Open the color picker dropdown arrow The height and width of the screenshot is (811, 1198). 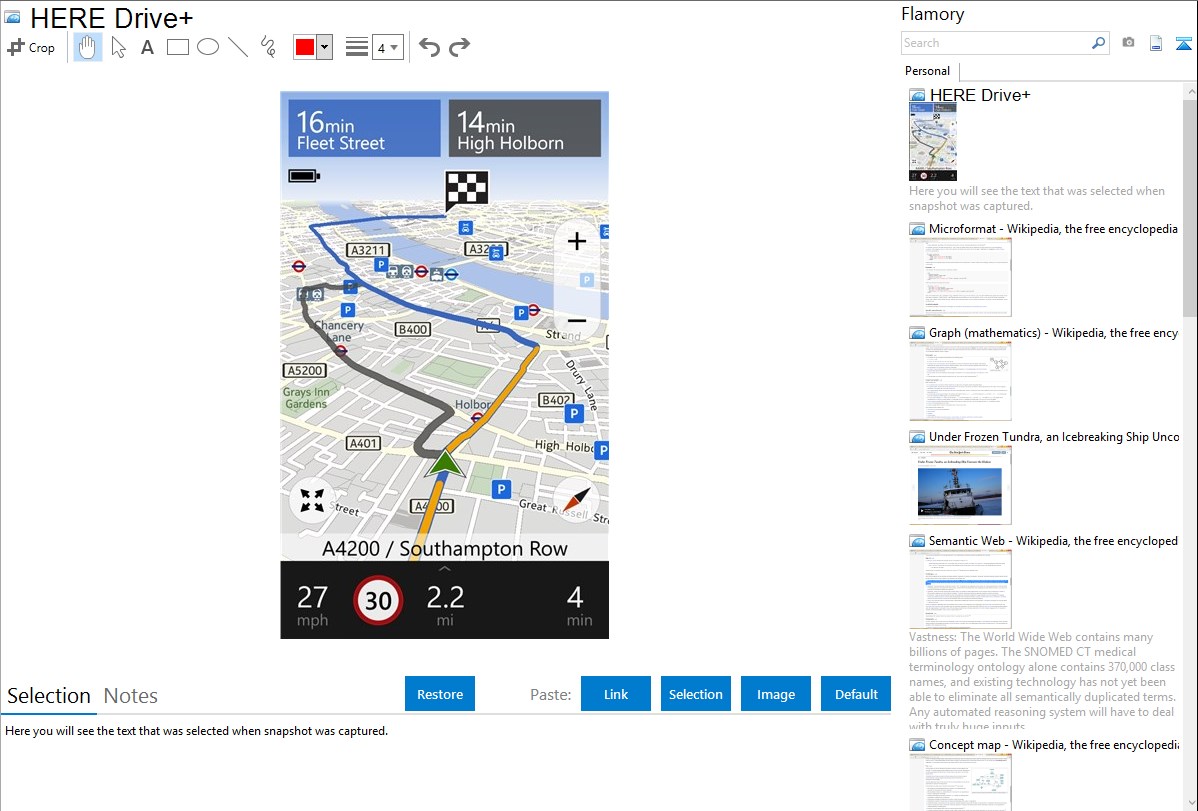[x=325, y=47]
